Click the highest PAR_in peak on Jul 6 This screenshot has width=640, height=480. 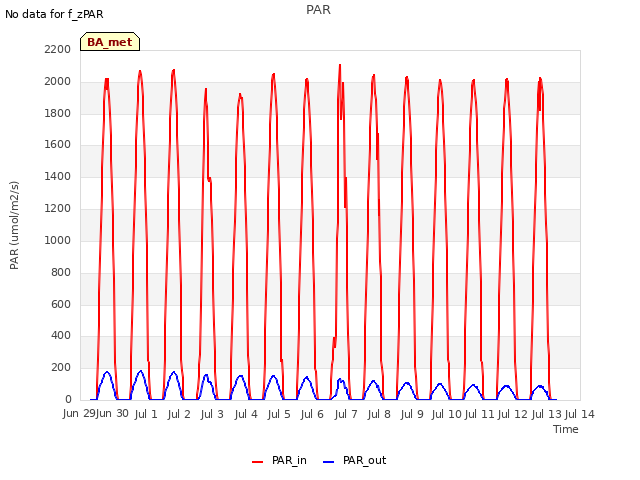[x=340, y=64]
